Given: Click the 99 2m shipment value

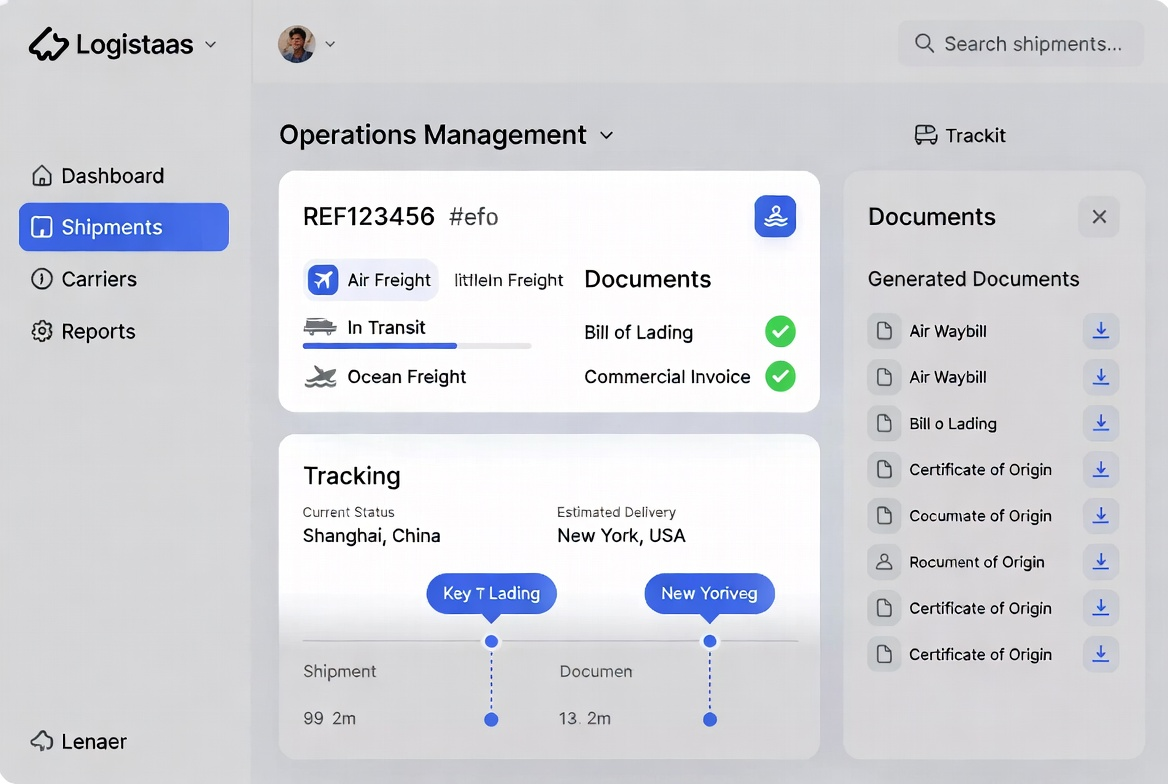Looking at the screenshot, I should (x=329, y=718).
